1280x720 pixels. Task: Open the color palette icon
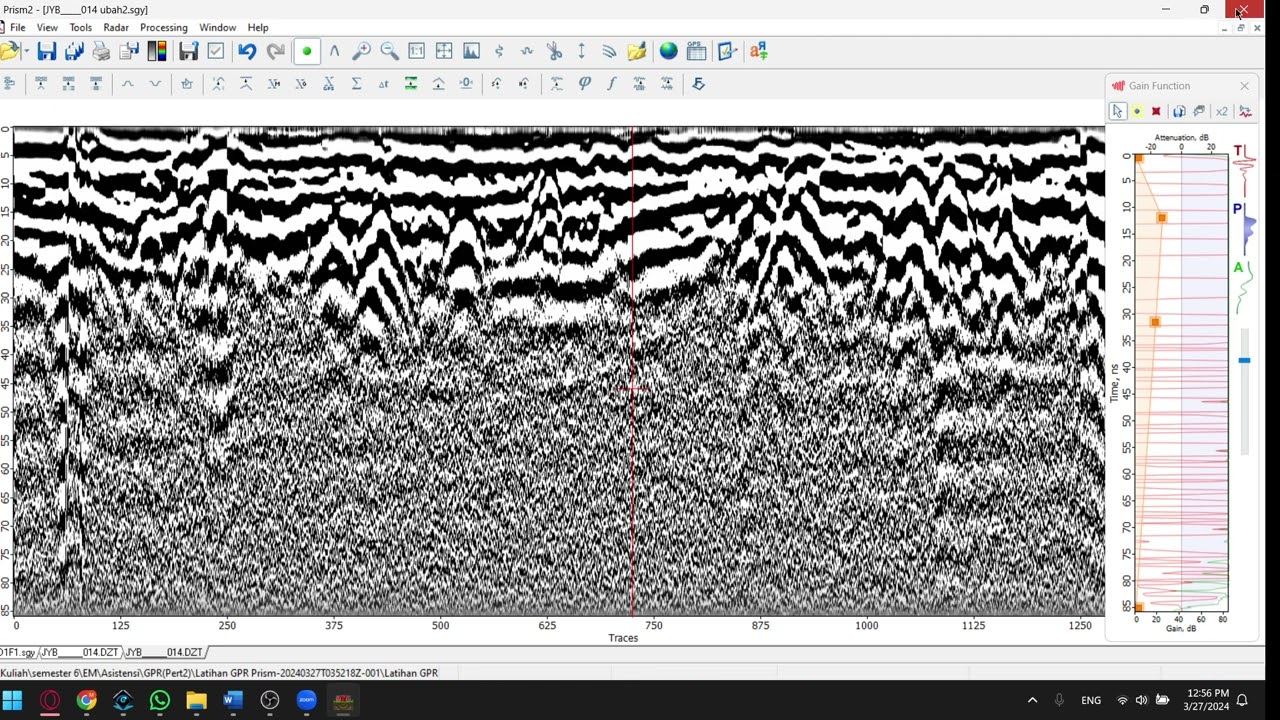(157, 51)
